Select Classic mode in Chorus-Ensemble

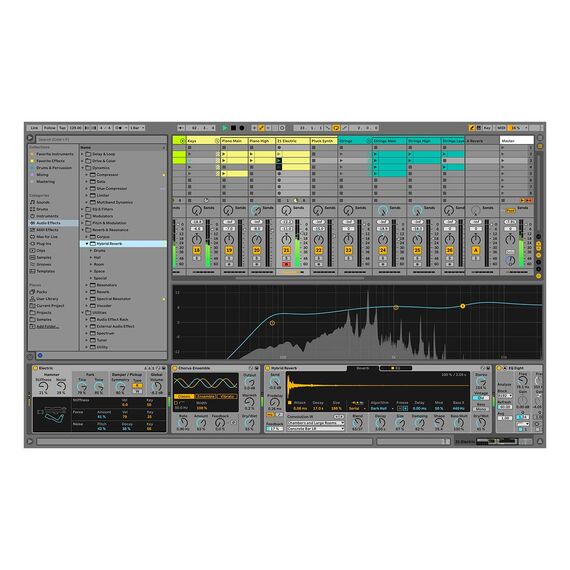click(184, 397)
